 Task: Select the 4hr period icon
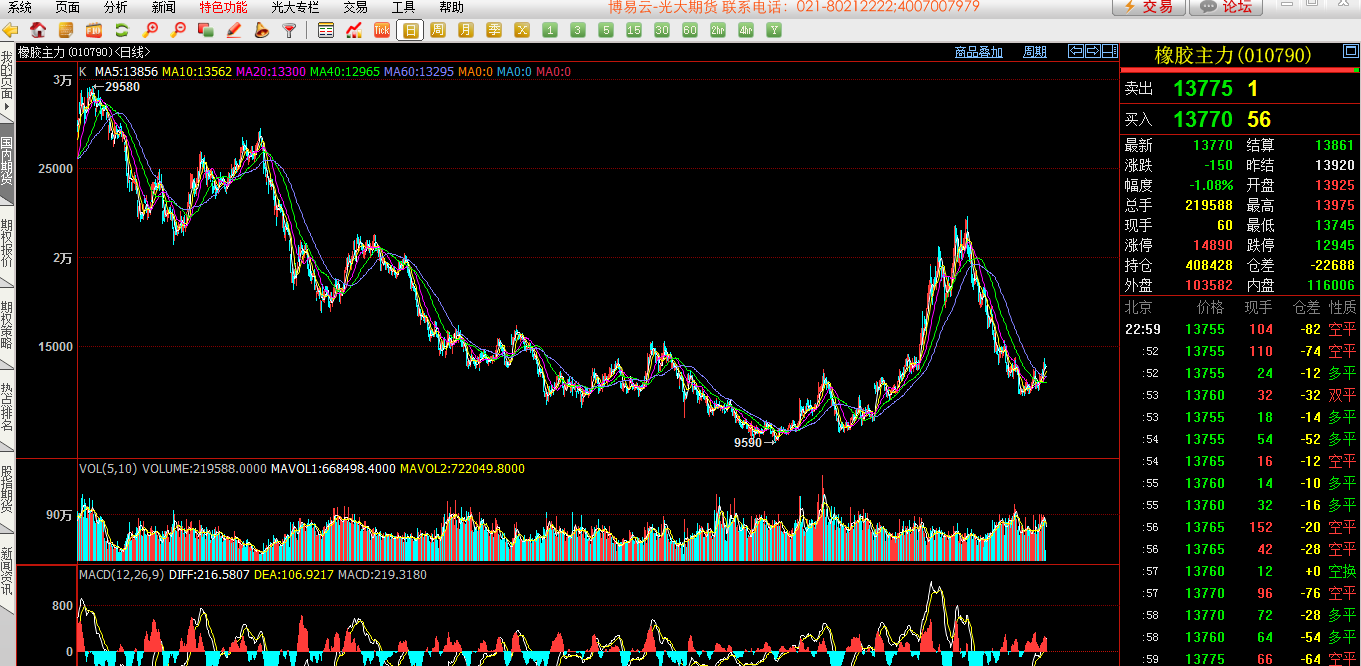746,30
